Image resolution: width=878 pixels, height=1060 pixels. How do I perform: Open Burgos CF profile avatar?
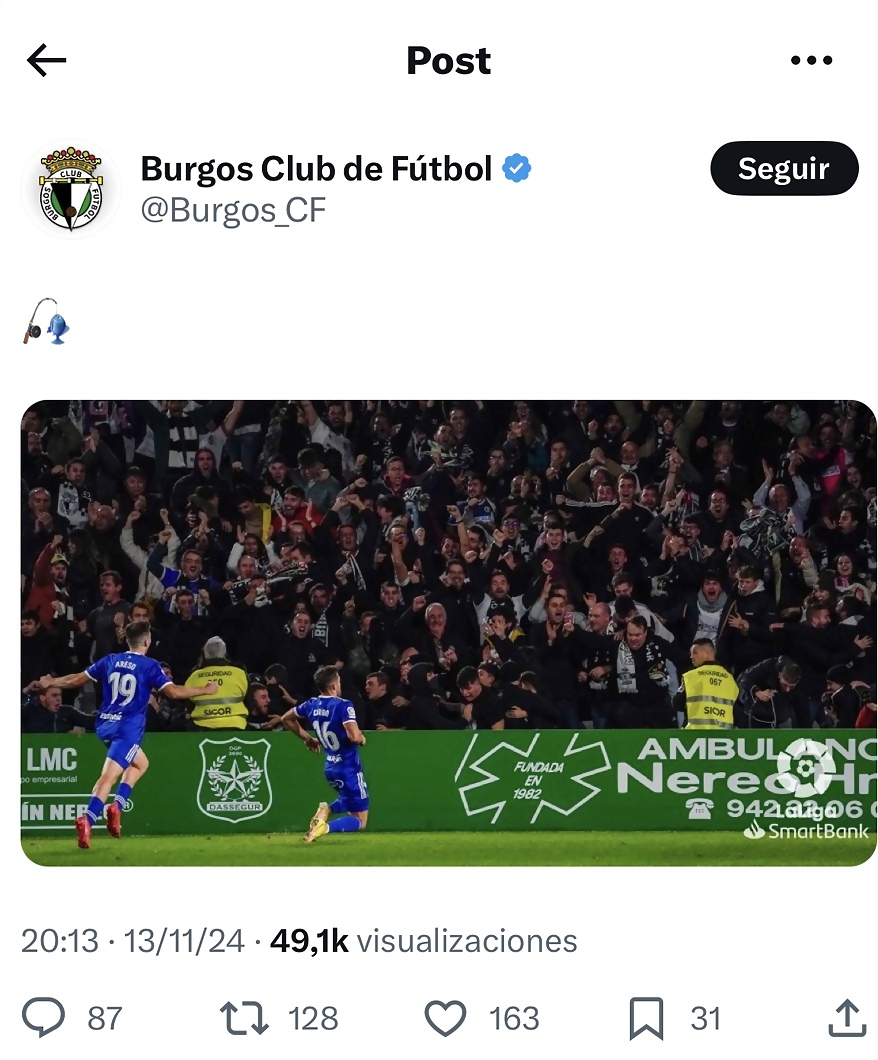coord(71,188)
